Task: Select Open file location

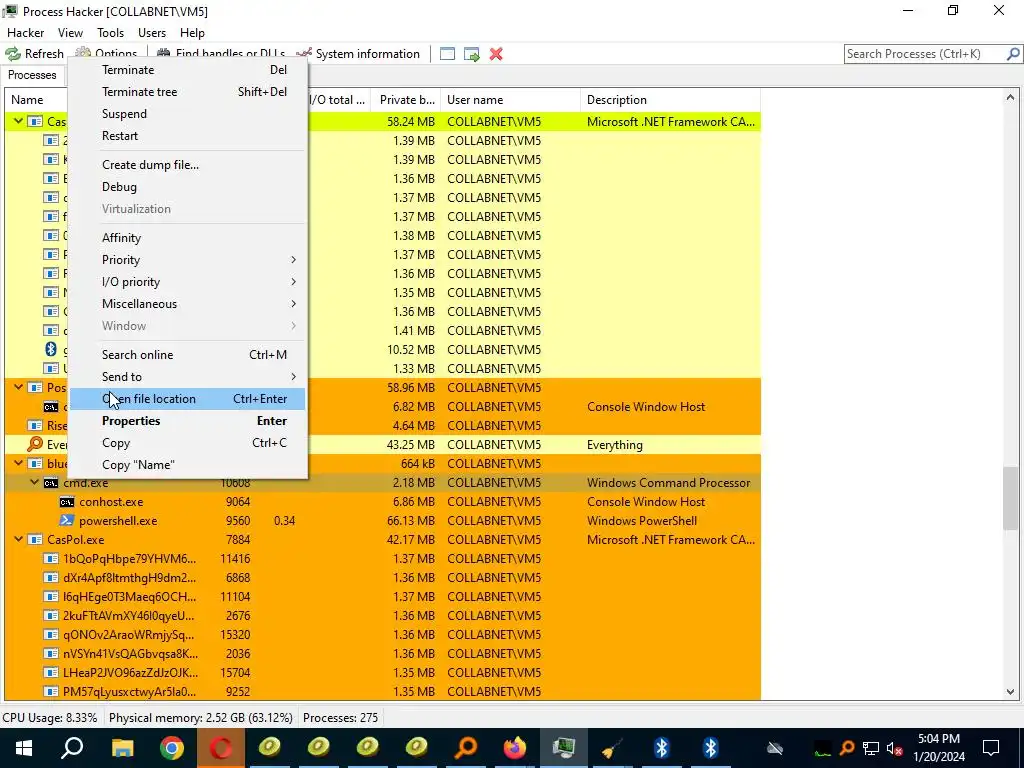Action: [x=187, y=399]
